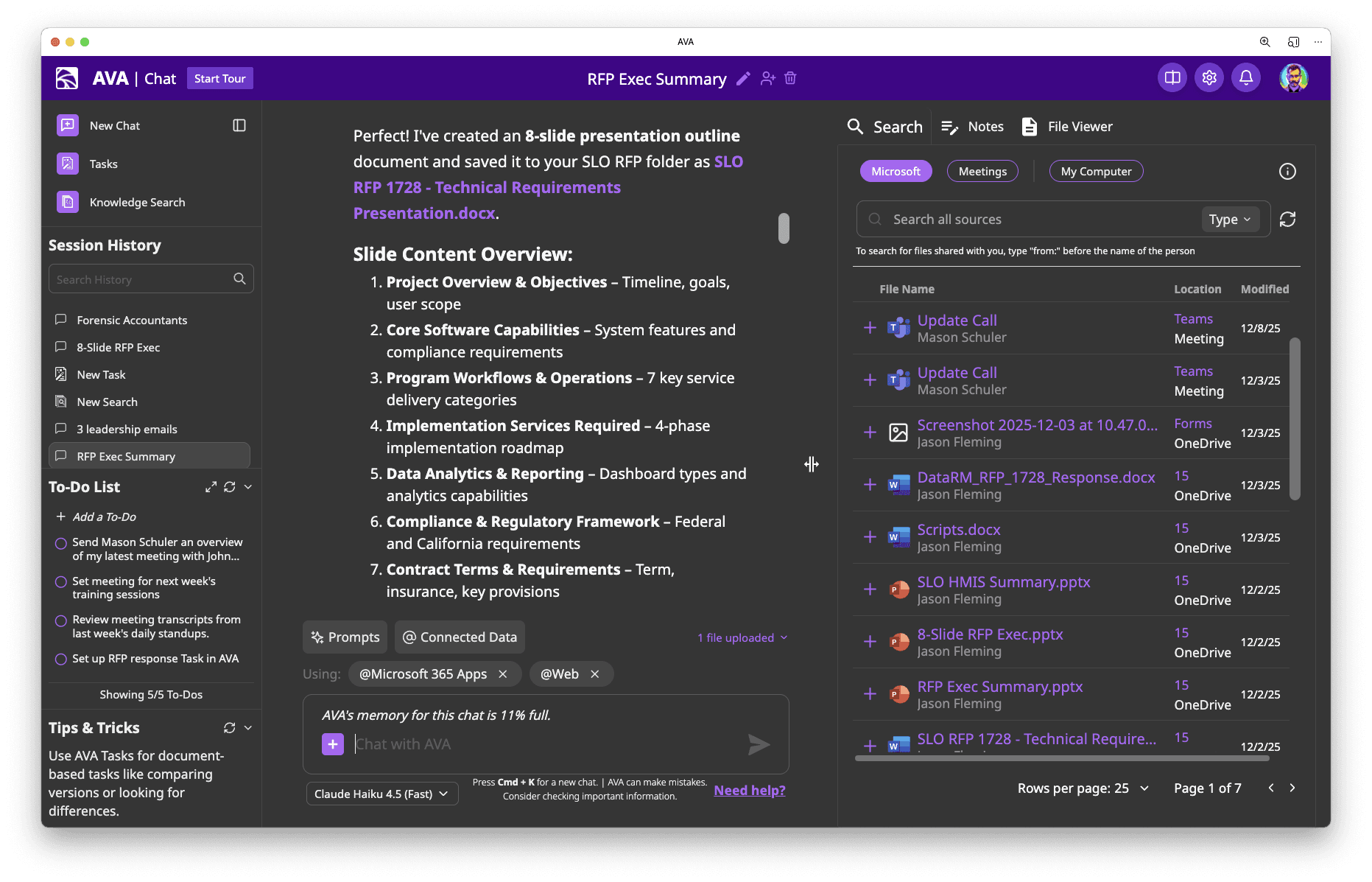Remove @Microsoft 365 Apps source
The height and width of the screenshot is (882, 1372).
coord(503,674)
